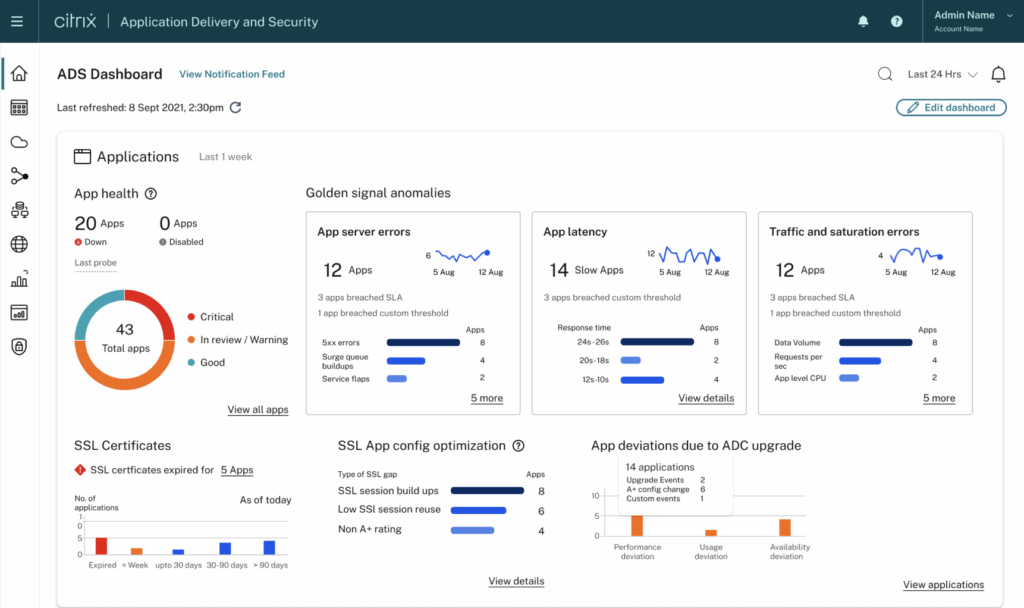Image resolution: width=1024 pixels, height=608 pixels.
Task: Open the bar chart analytics sidebar icon
Action: coord(19,279)
